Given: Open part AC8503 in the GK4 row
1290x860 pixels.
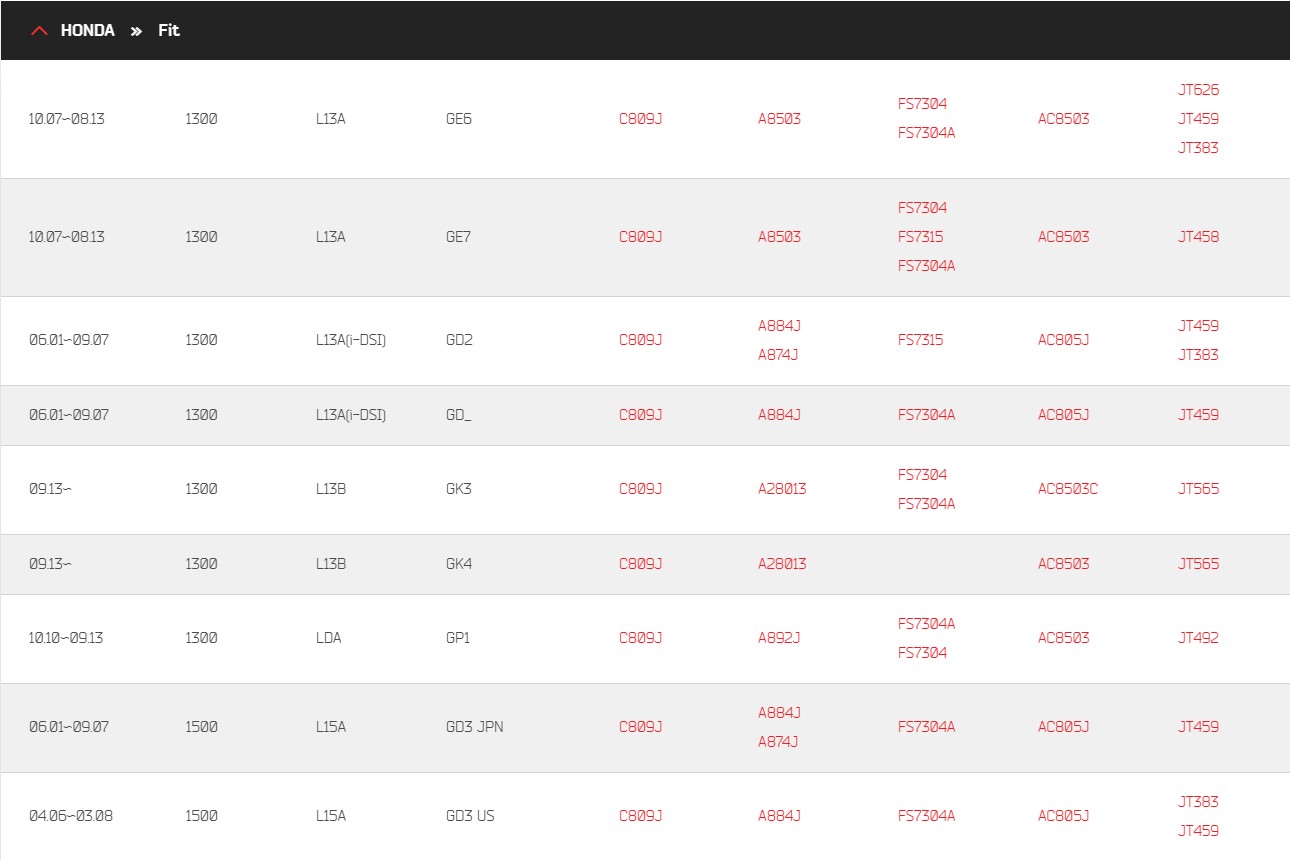Looking at the screenshot, I should (x=1064, y=564).
